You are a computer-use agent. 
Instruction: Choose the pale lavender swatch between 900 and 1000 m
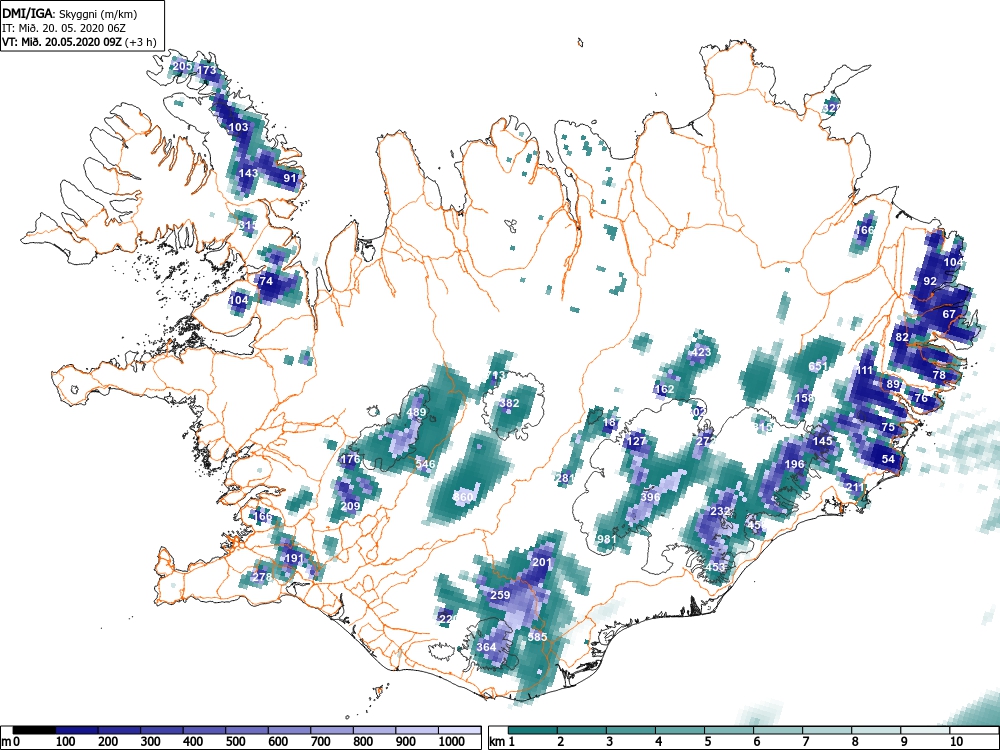pyautogui.click(x=416, y=730)
